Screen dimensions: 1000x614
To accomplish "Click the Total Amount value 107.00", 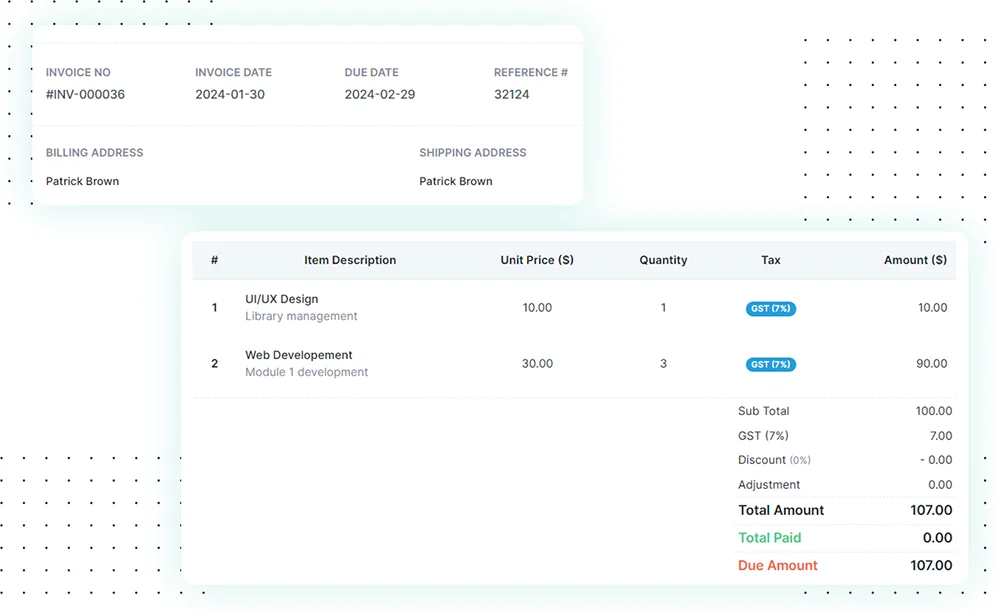I will click(x=929, y=510).
